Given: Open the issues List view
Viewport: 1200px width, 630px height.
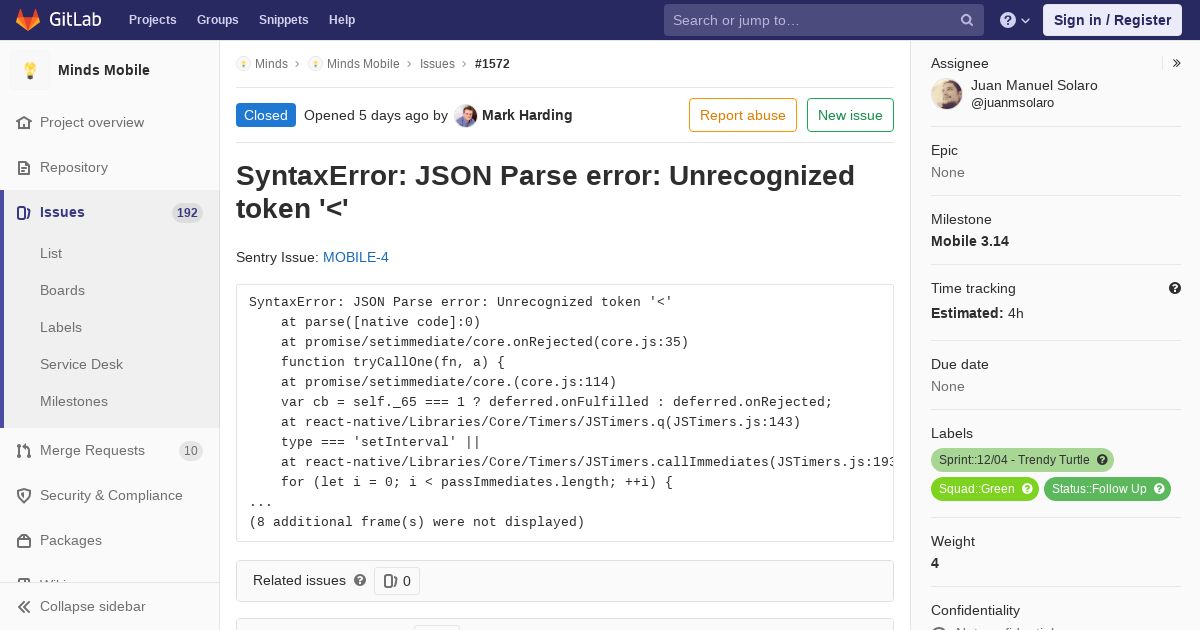Looking at the screenshot, I should [x=51, y=253].
